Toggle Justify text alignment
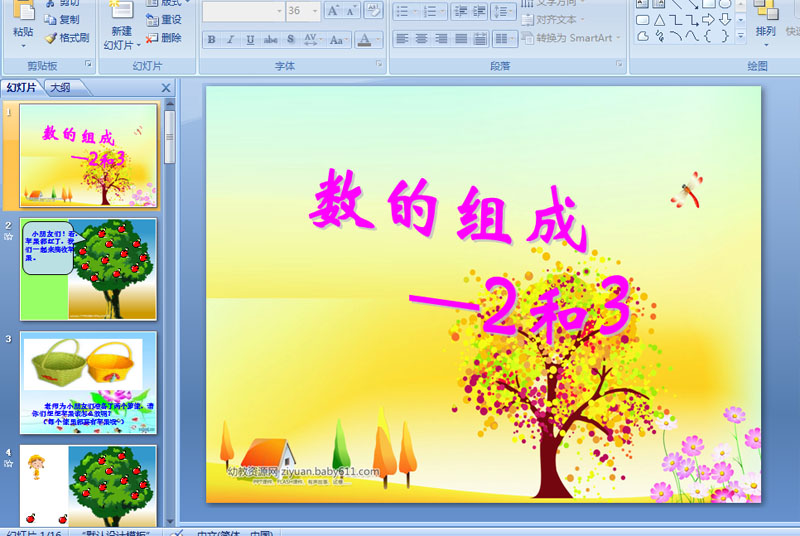 pyautogui.click(x=461, y=39)
